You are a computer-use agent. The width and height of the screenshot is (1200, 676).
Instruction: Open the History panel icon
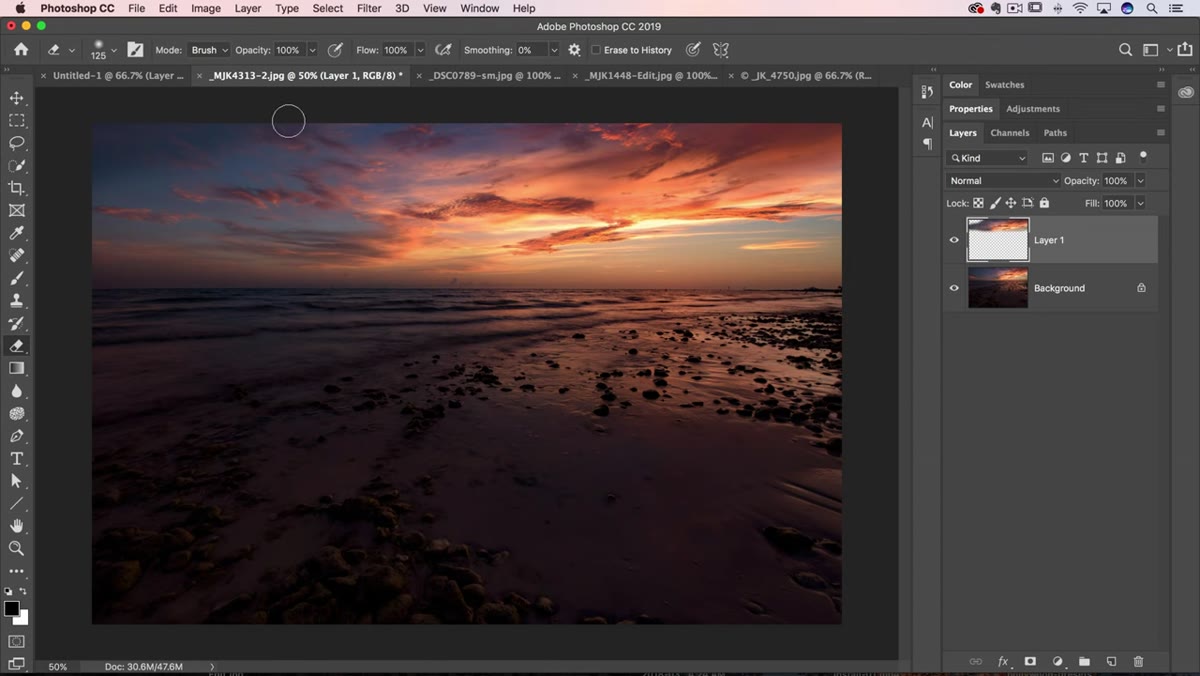coord(927,91)
